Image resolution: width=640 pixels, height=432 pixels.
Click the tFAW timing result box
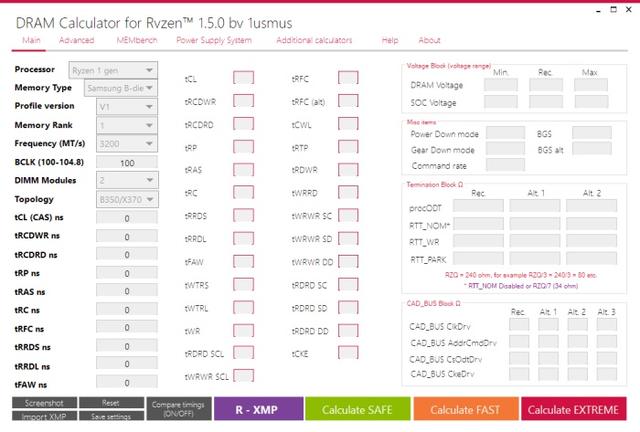tap(243, 261)
